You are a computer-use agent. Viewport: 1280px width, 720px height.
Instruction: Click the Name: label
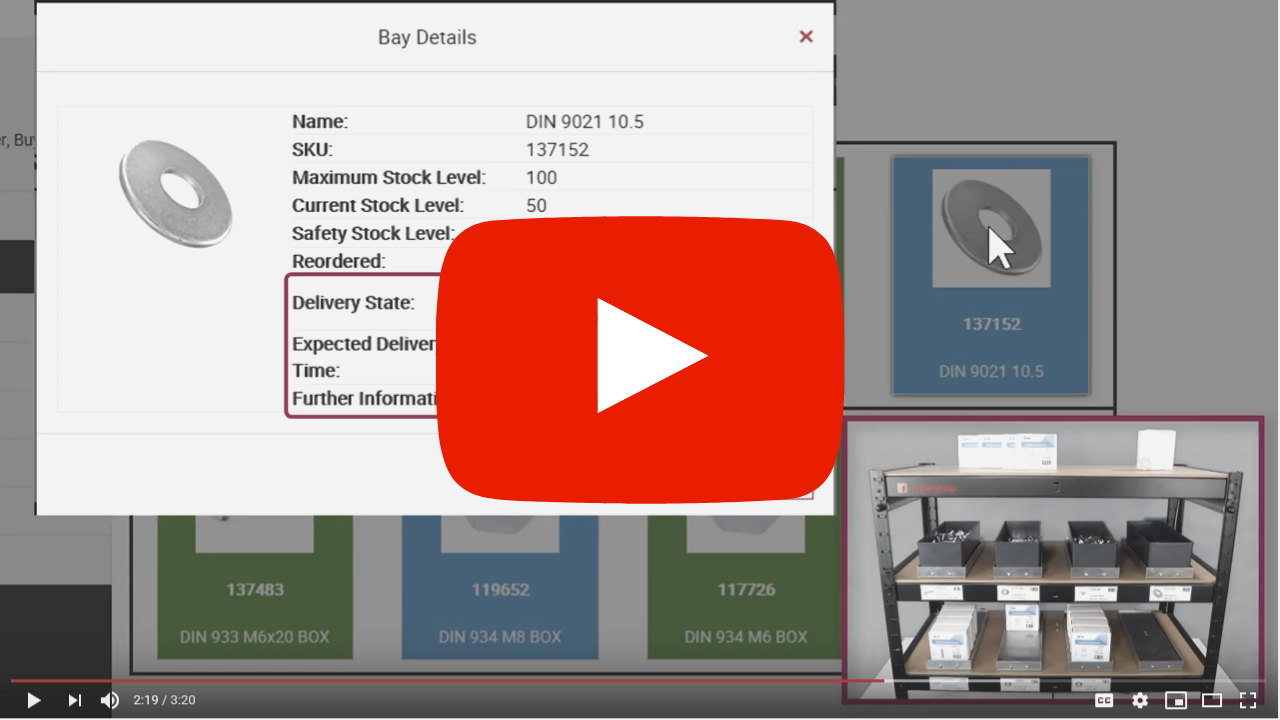(320, 122)
